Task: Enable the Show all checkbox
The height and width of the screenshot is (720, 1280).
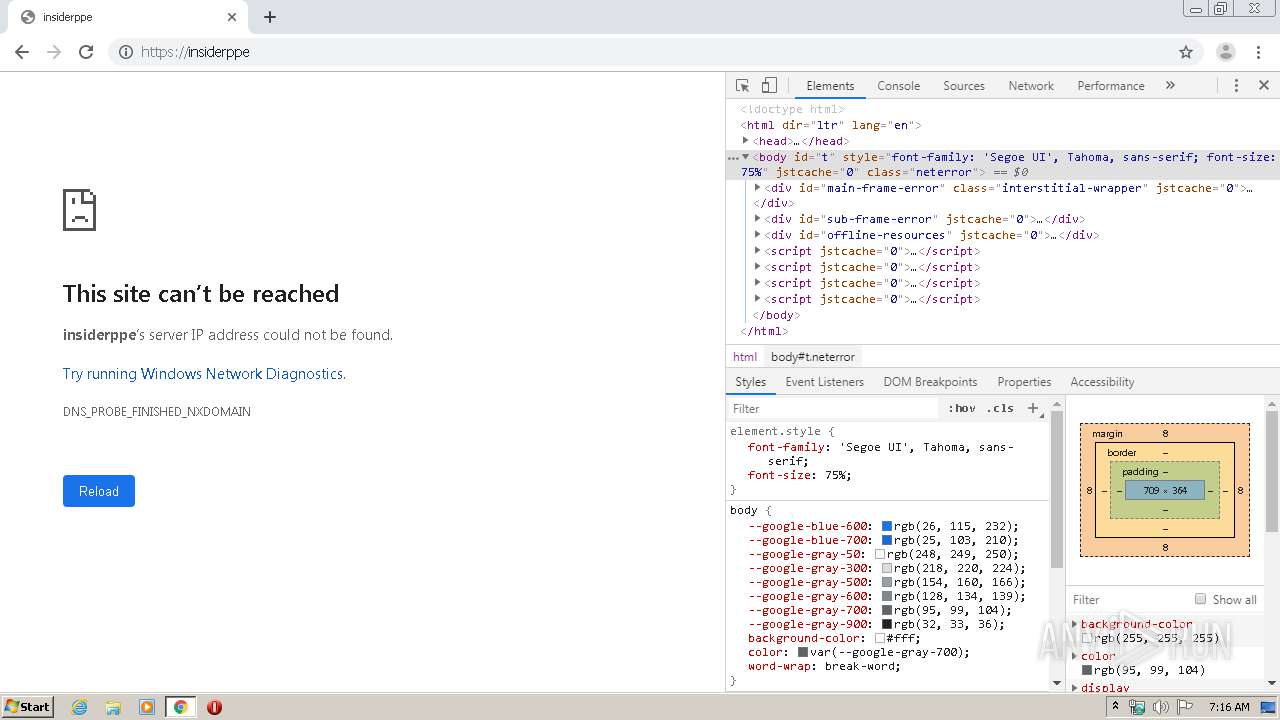Action: point(1200,599)
